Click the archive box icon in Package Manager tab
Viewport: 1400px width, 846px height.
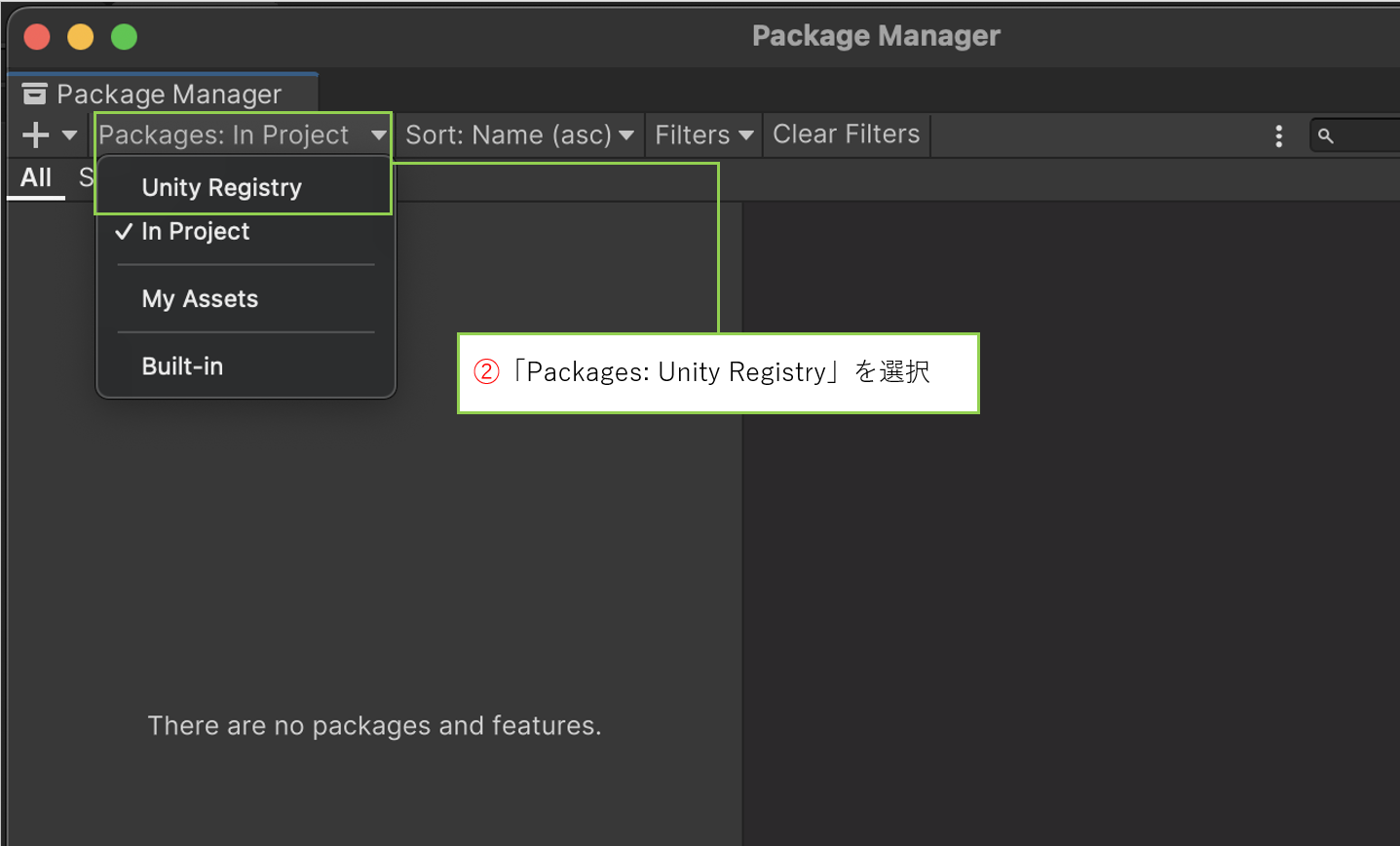coord(35,94)
